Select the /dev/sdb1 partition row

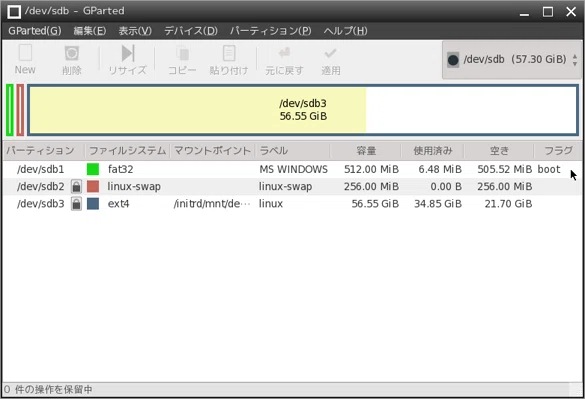pyautogui.click(x=292, y=169)
